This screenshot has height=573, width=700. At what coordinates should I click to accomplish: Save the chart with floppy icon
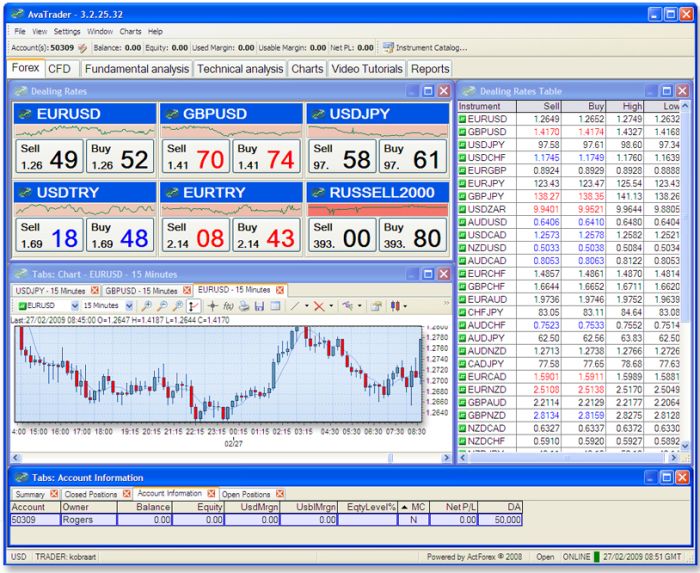(x=259, y=306)
